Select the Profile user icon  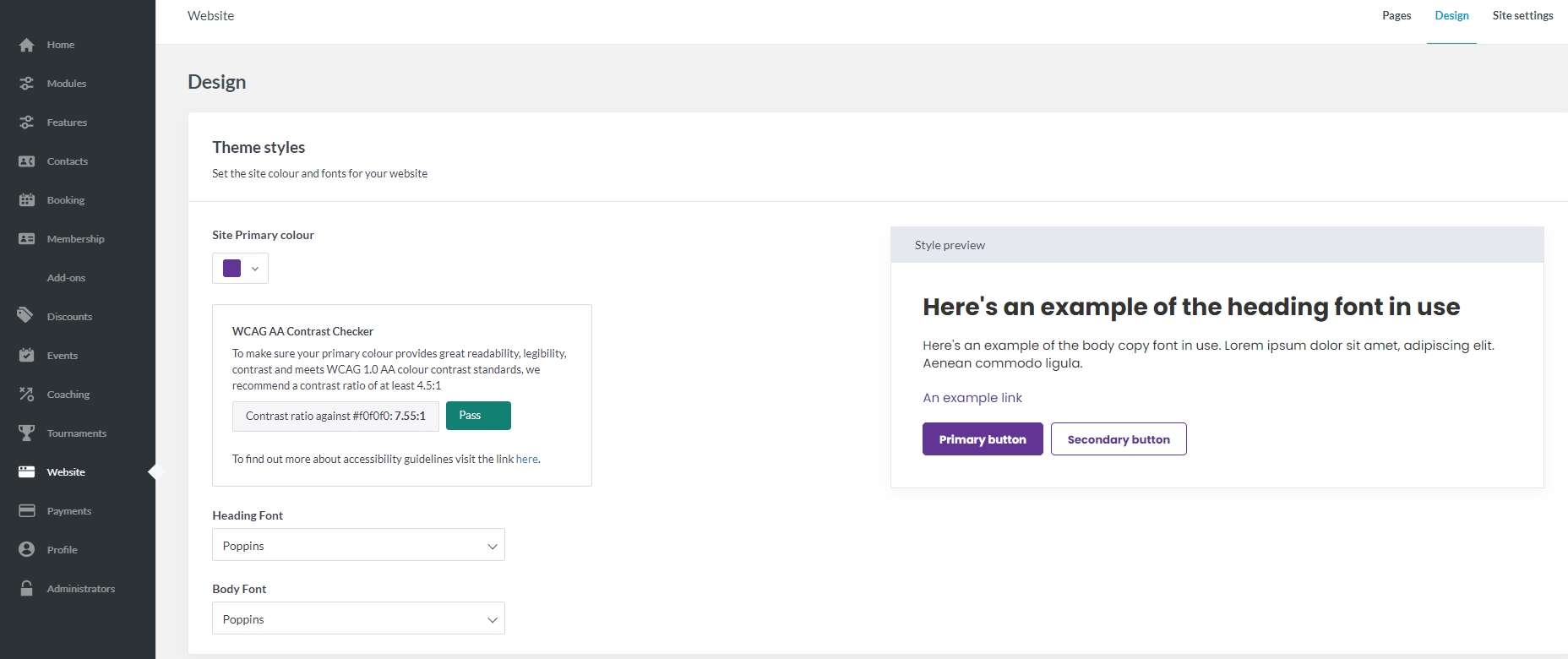[27, 550]
